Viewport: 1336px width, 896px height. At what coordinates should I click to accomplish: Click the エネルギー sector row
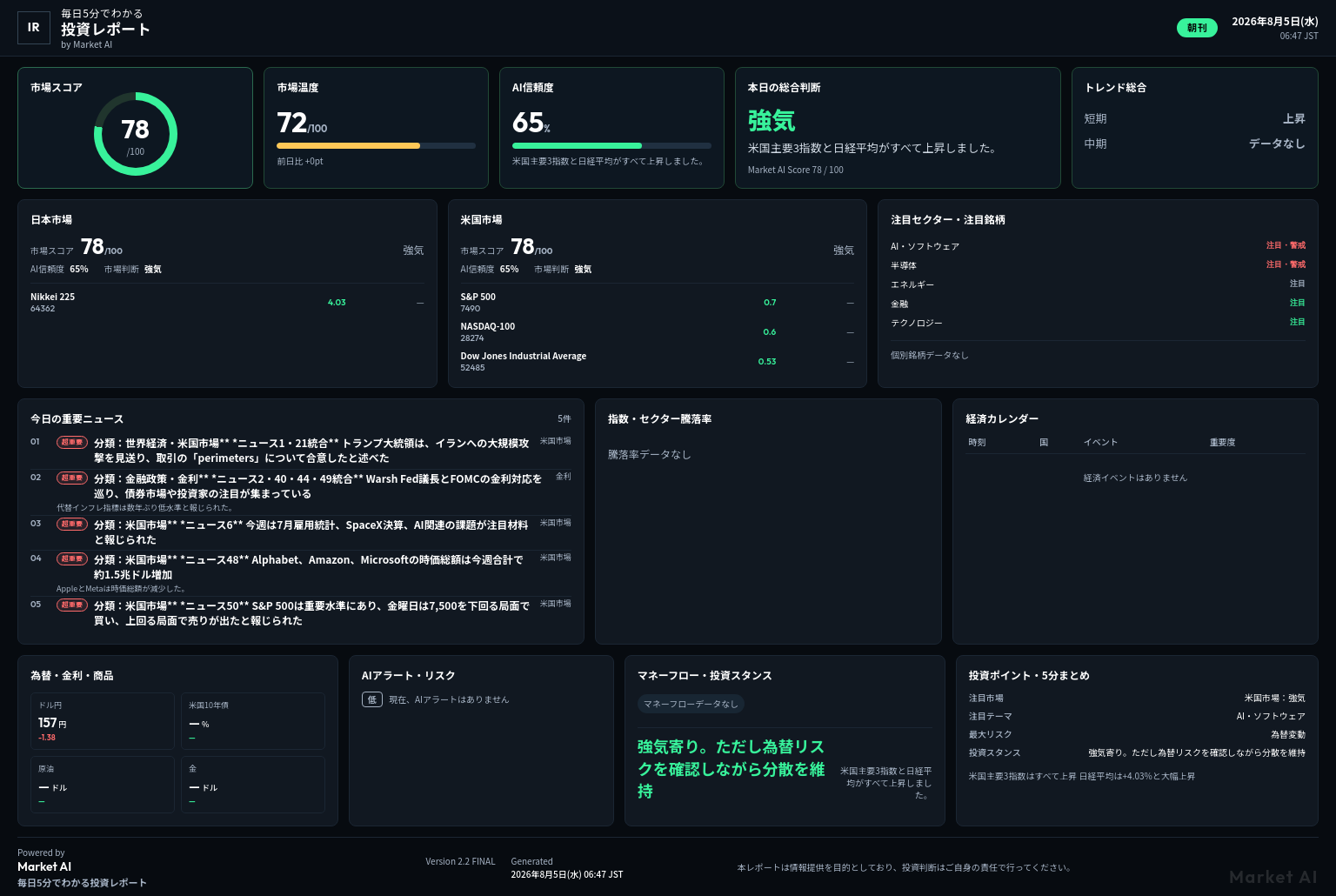pyautogui.click(x=1098, y=284)
